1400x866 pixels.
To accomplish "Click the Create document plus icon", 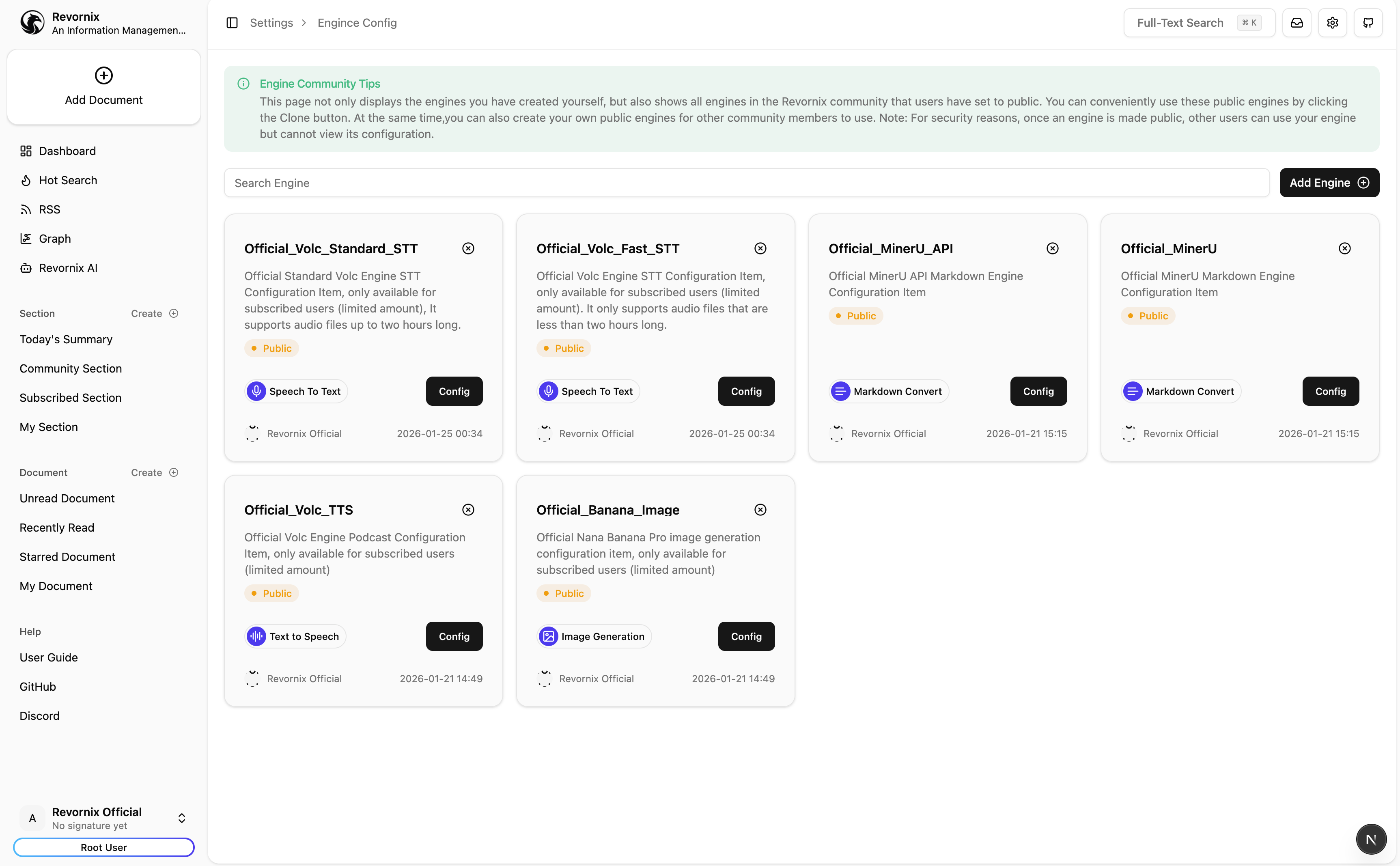I will coord(174,472).
